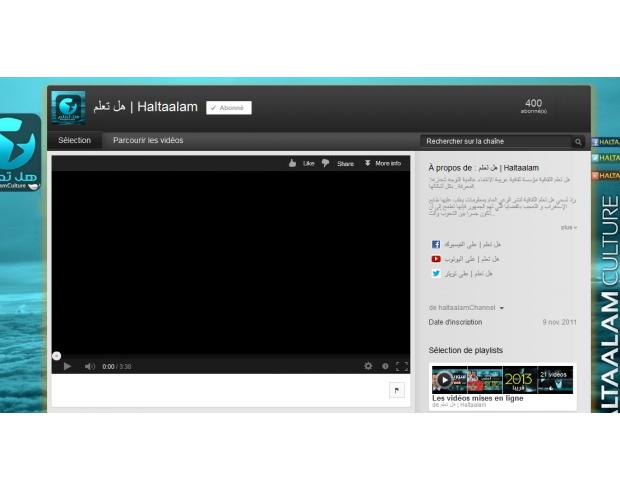Click the flag report icon below video
This screenshot has height=490, width=620.
[397, 391]
